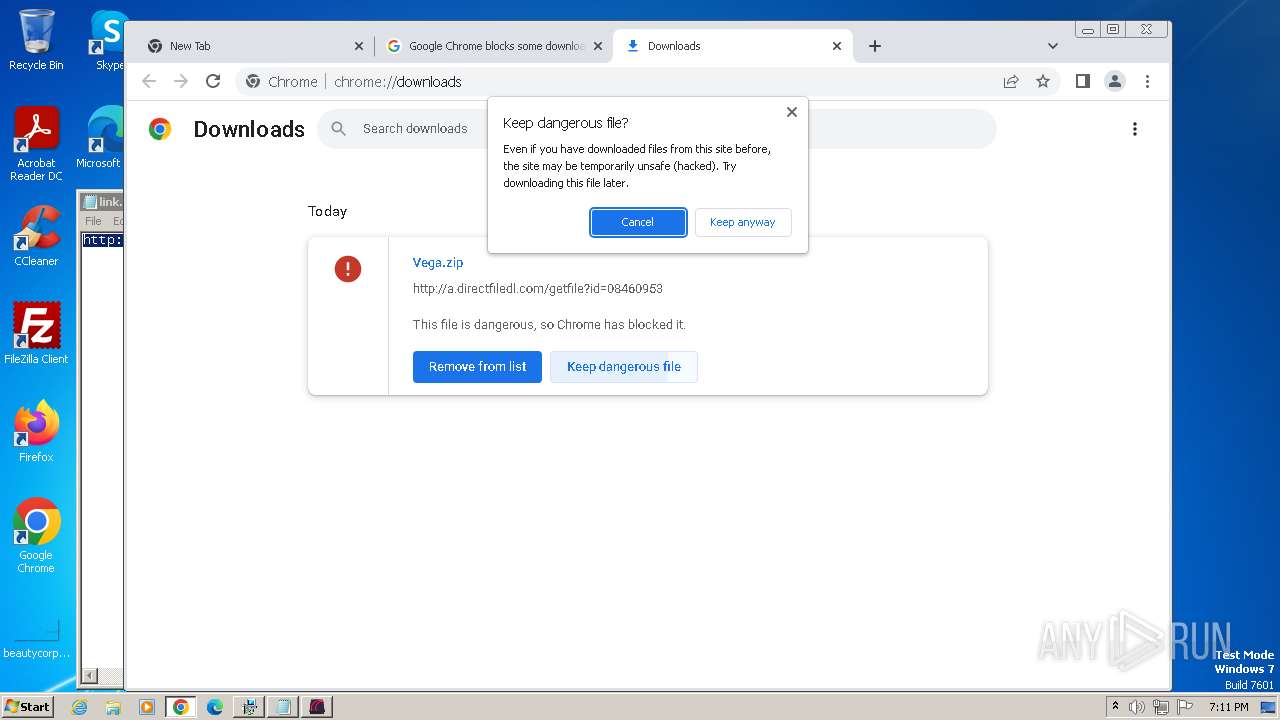The width and height of the screenshot is (1280, 720).
Task: Close the Downloads tab
Action: pos(837,46)
